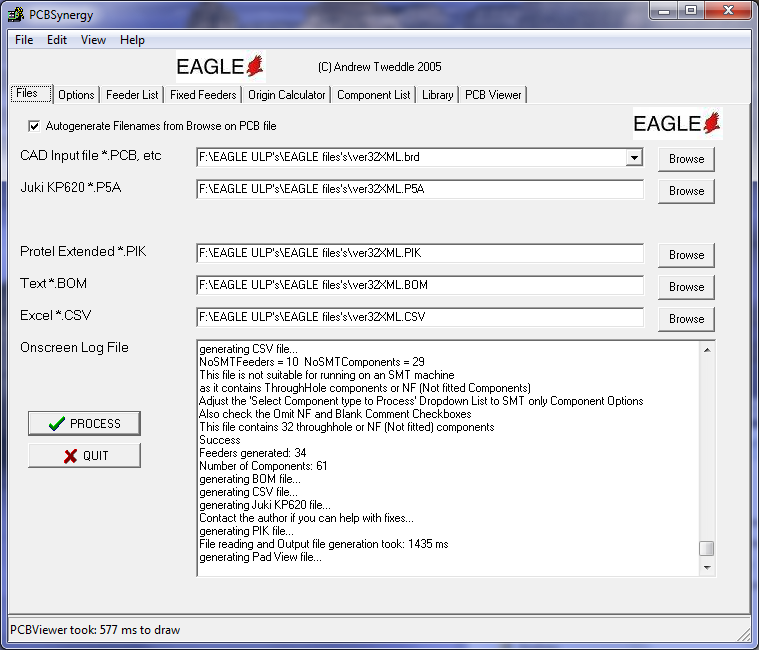Open the View menu
This screenshot has width=759, height=650.
click(93, 40)
